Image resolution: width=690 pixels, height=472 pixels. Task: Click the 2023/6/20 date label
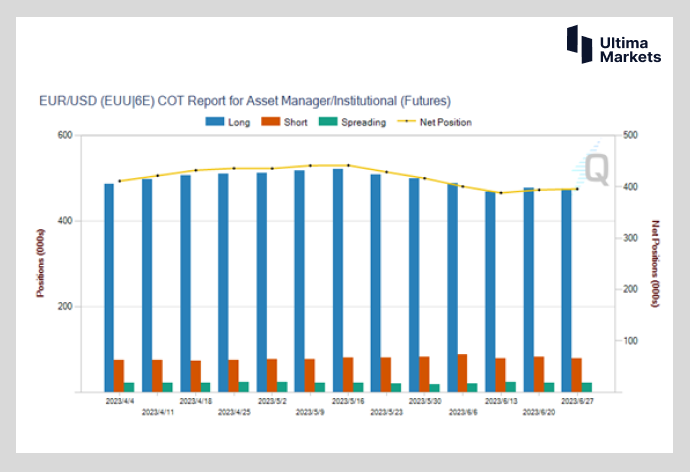tap(538, 411)
